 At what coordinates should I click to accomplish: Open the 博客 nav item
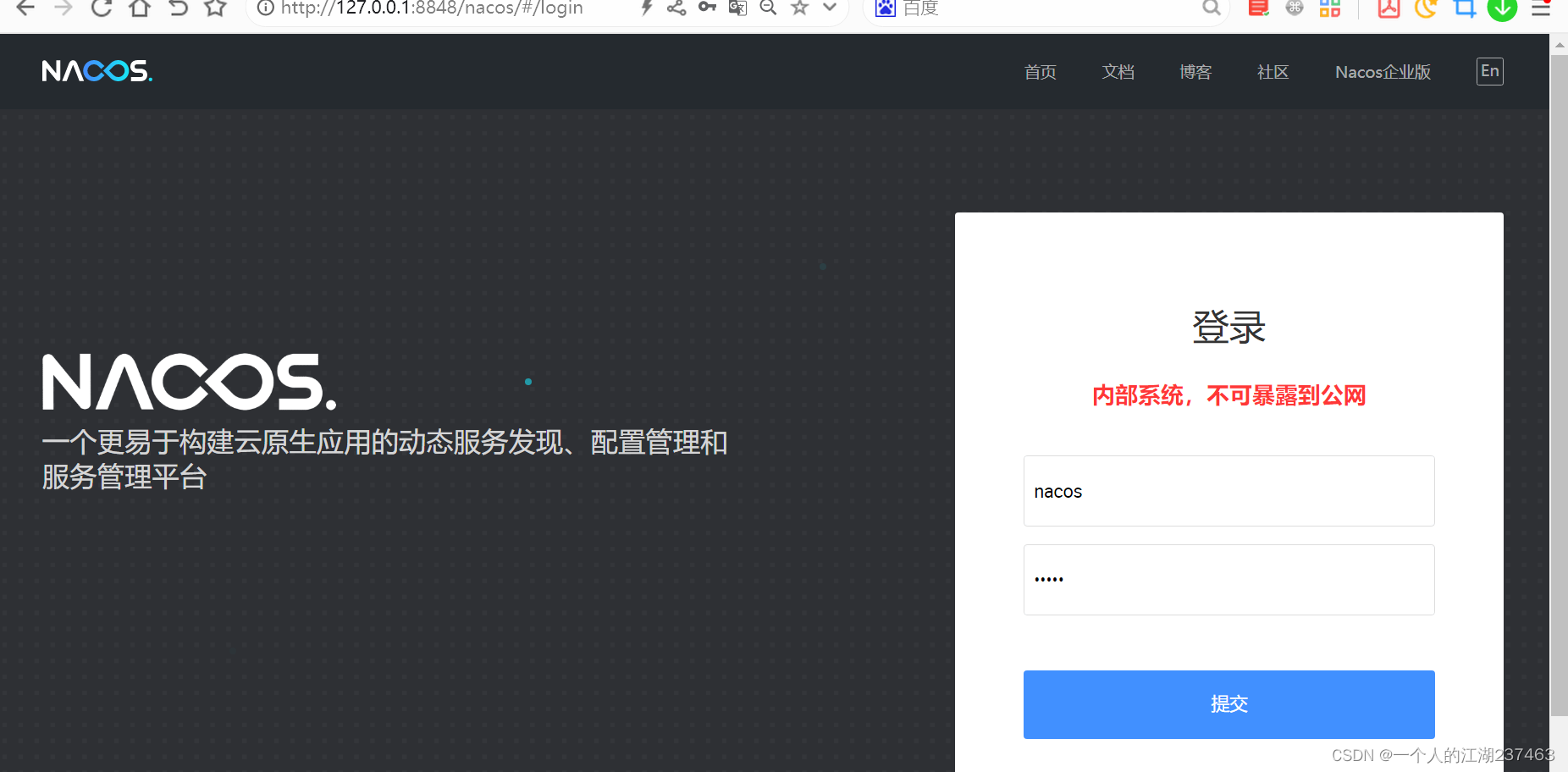(x=1195, y=72)
